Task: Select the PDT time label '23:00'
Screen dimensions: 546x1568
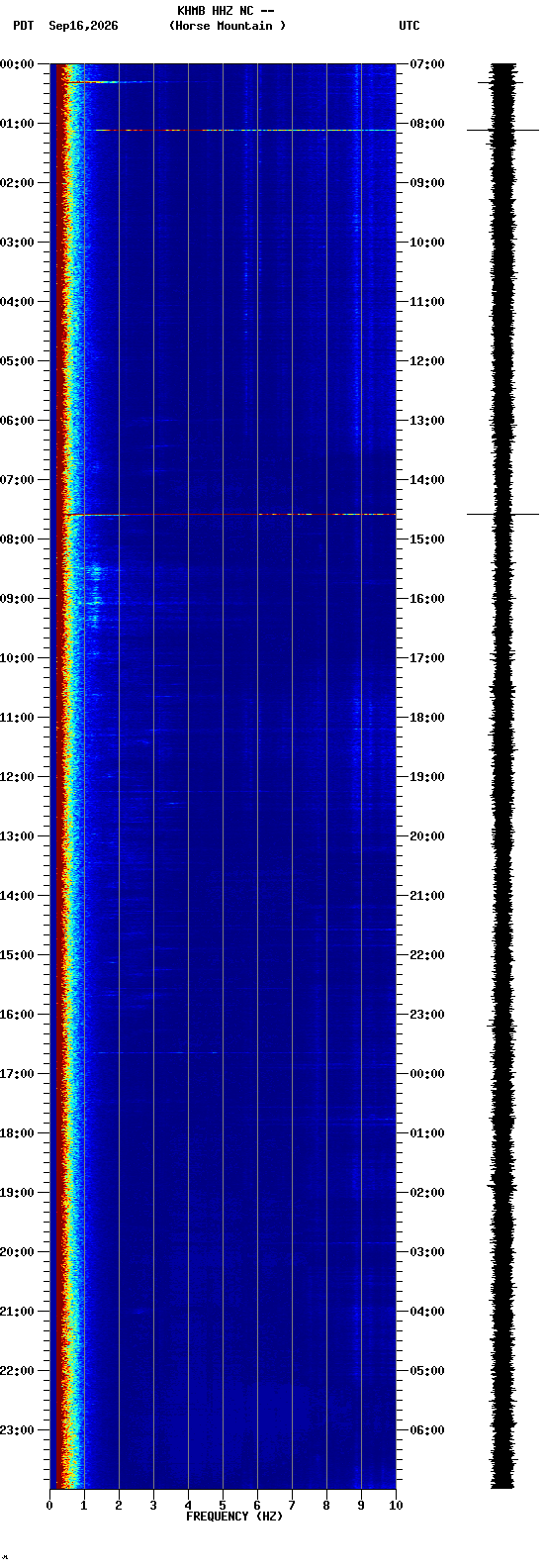Action: tap(17, 1430)
